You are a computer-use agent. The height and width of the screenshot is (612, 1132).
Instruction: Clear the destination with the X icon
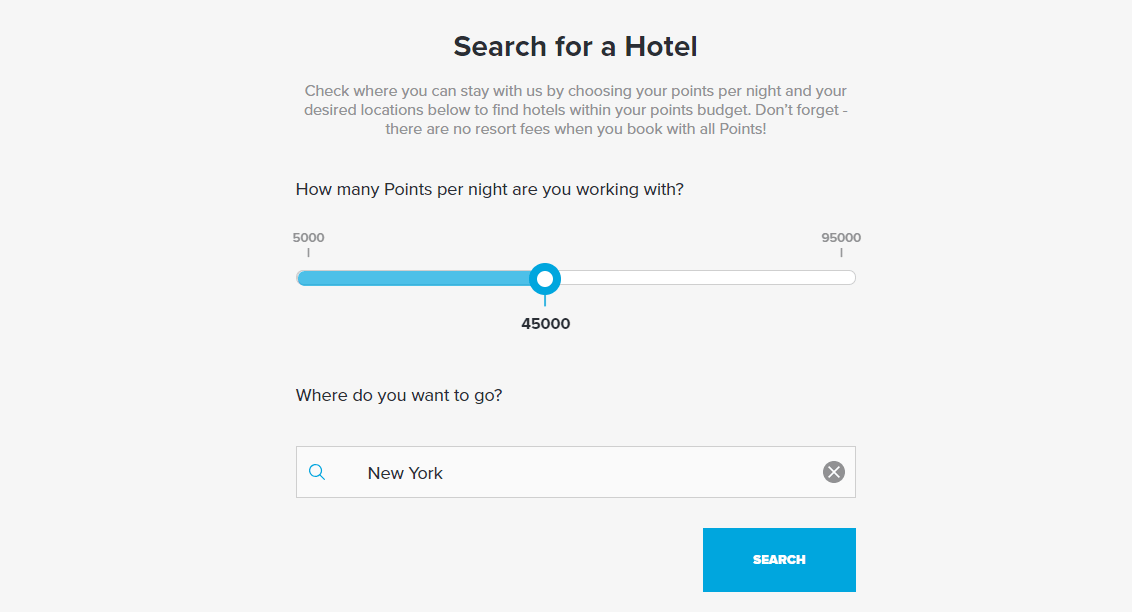coord(833,471)
